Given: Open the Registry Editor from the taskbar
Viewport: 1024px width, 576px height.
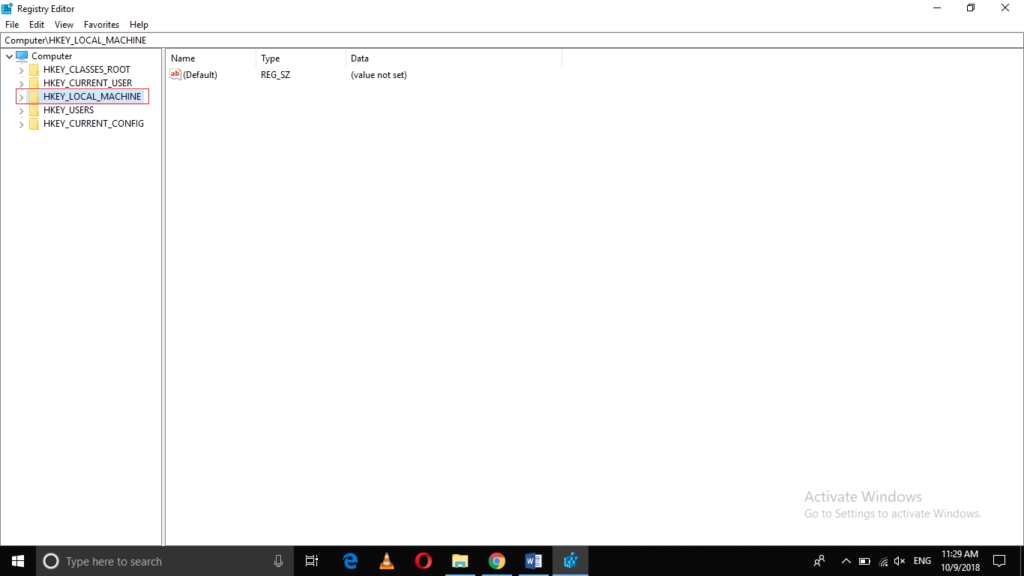Looking at the screenshot, I should coord(571,560).
